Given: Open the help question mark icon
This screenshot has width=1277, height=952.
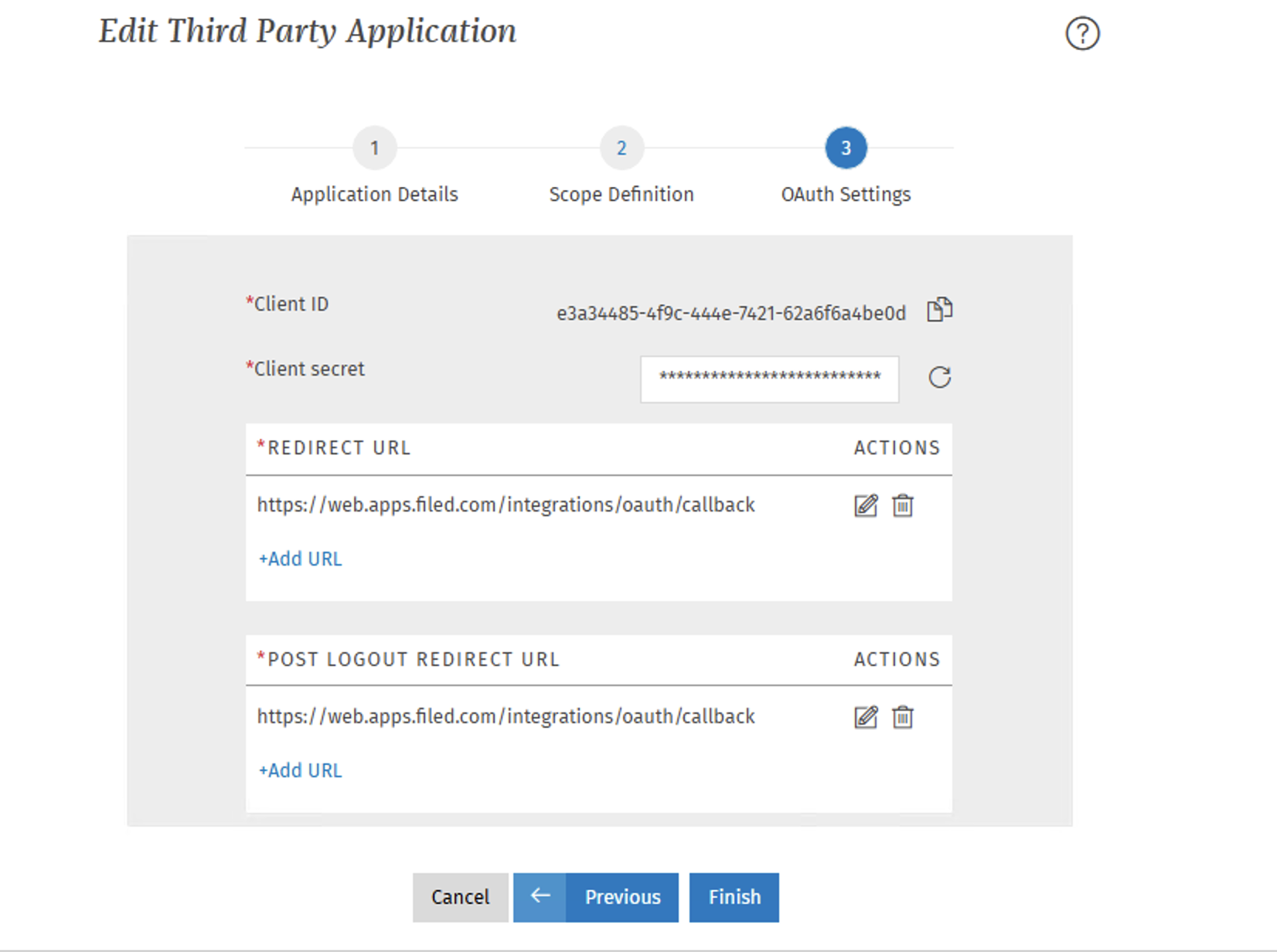Looking at the screenshot, I should click(1082, 33).
